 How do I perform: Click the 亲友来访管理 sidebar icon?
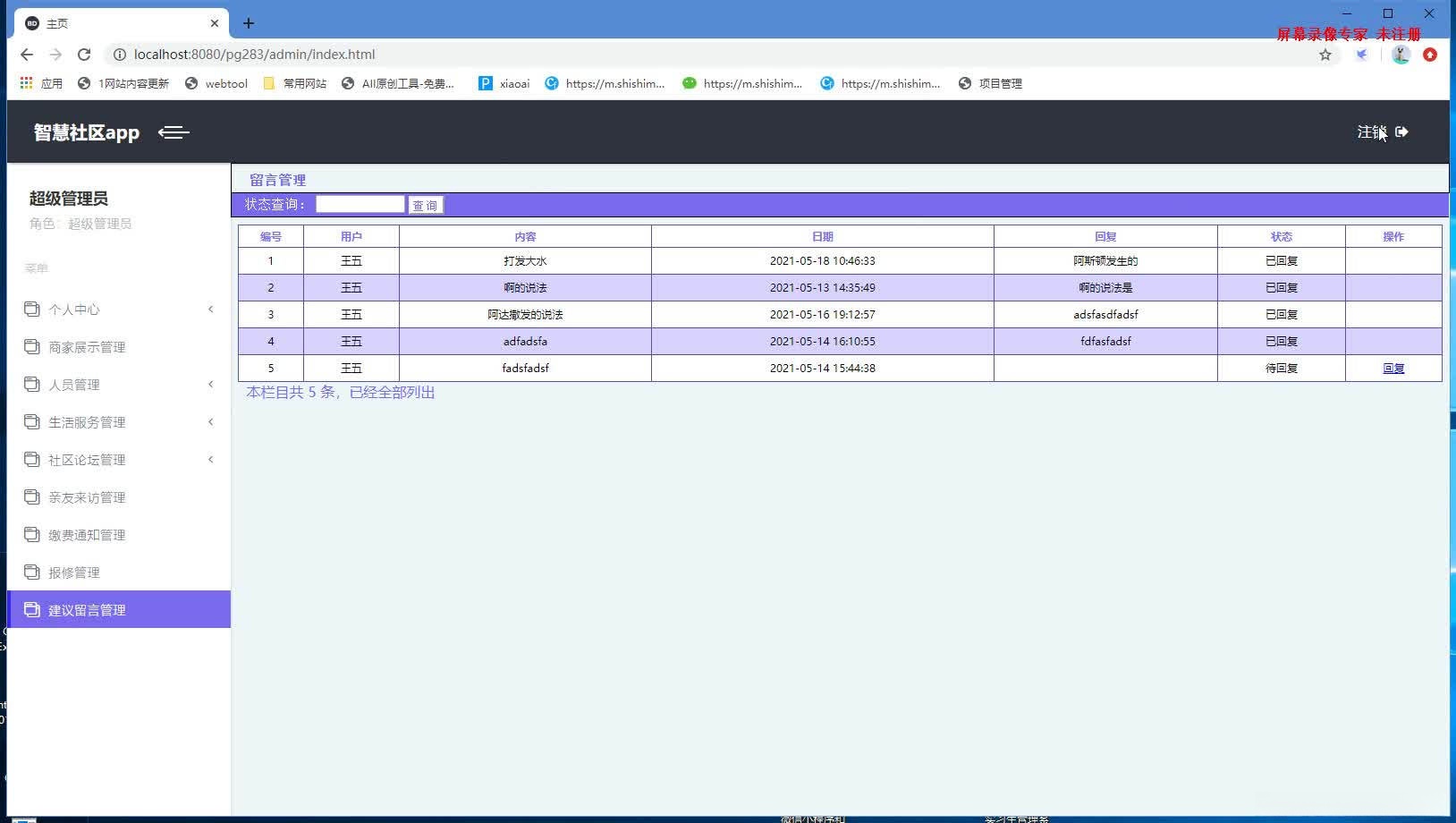click(32, 496)
